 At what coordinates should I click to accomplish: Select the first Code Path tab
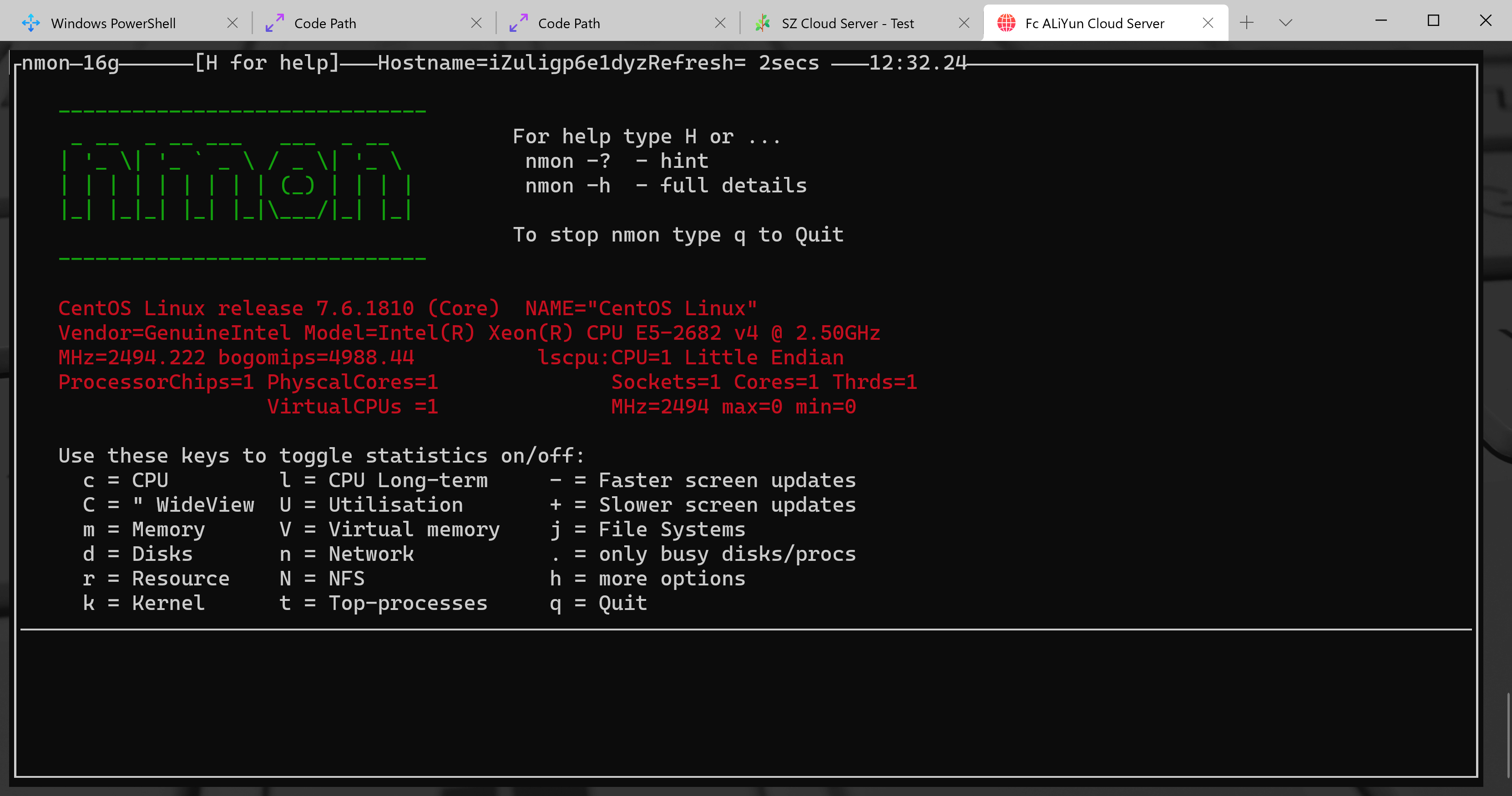(325, 24)
